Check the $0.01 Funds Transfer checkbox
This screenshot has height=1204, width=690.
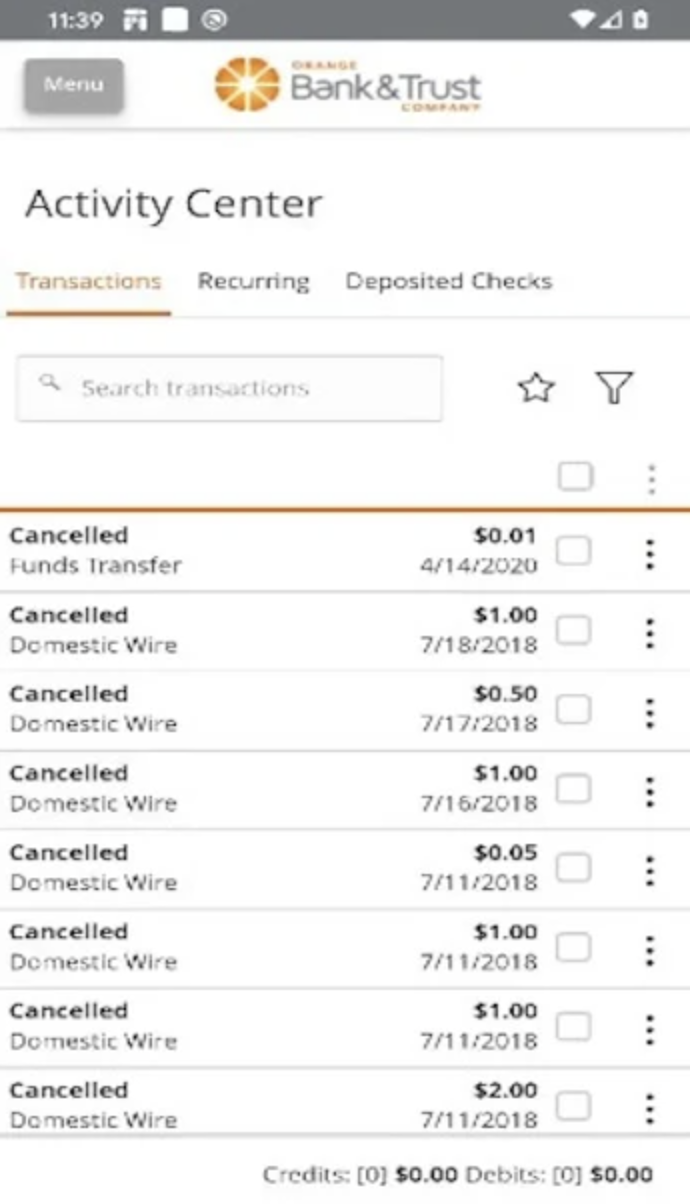click(x=573, y=551)
